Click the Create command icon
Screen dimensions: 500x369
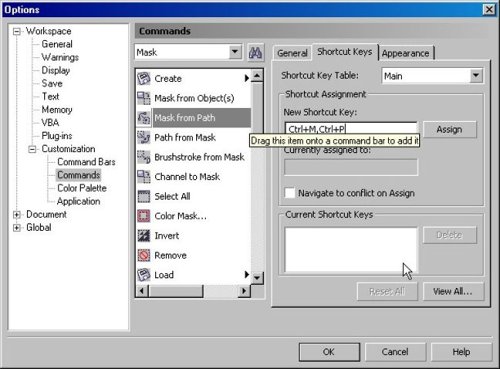click(144, 79)
